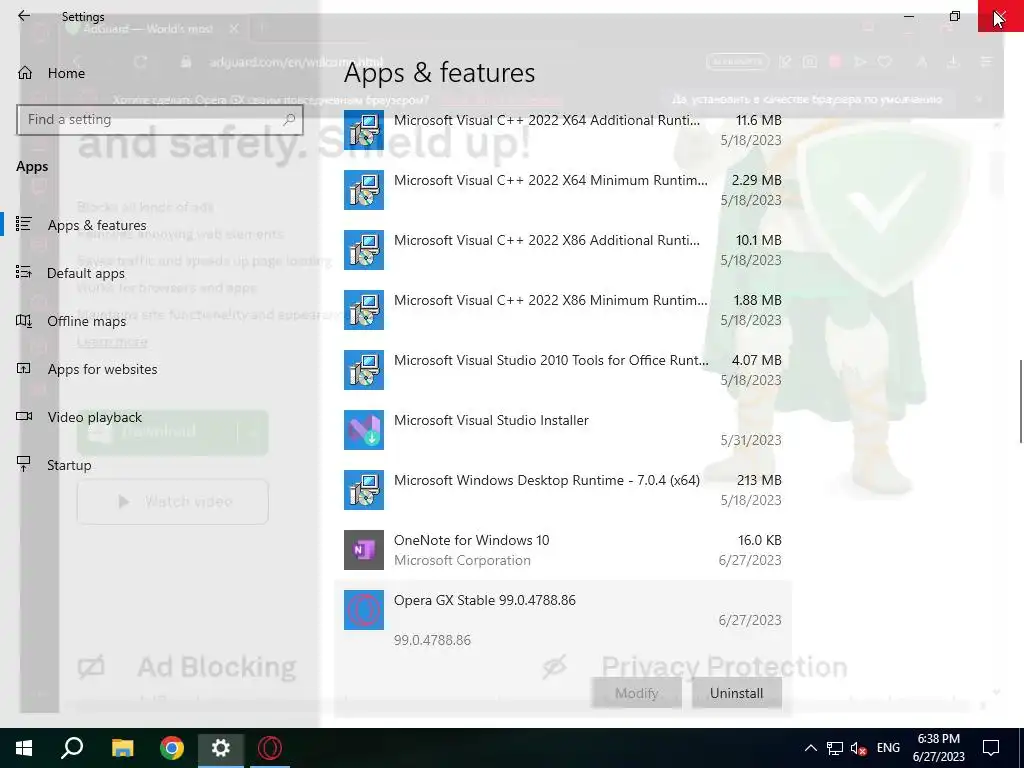1024x768 pixels.
Task: Click the Opera version text 99.0.4788.86
Action: [x=432, y=640]
